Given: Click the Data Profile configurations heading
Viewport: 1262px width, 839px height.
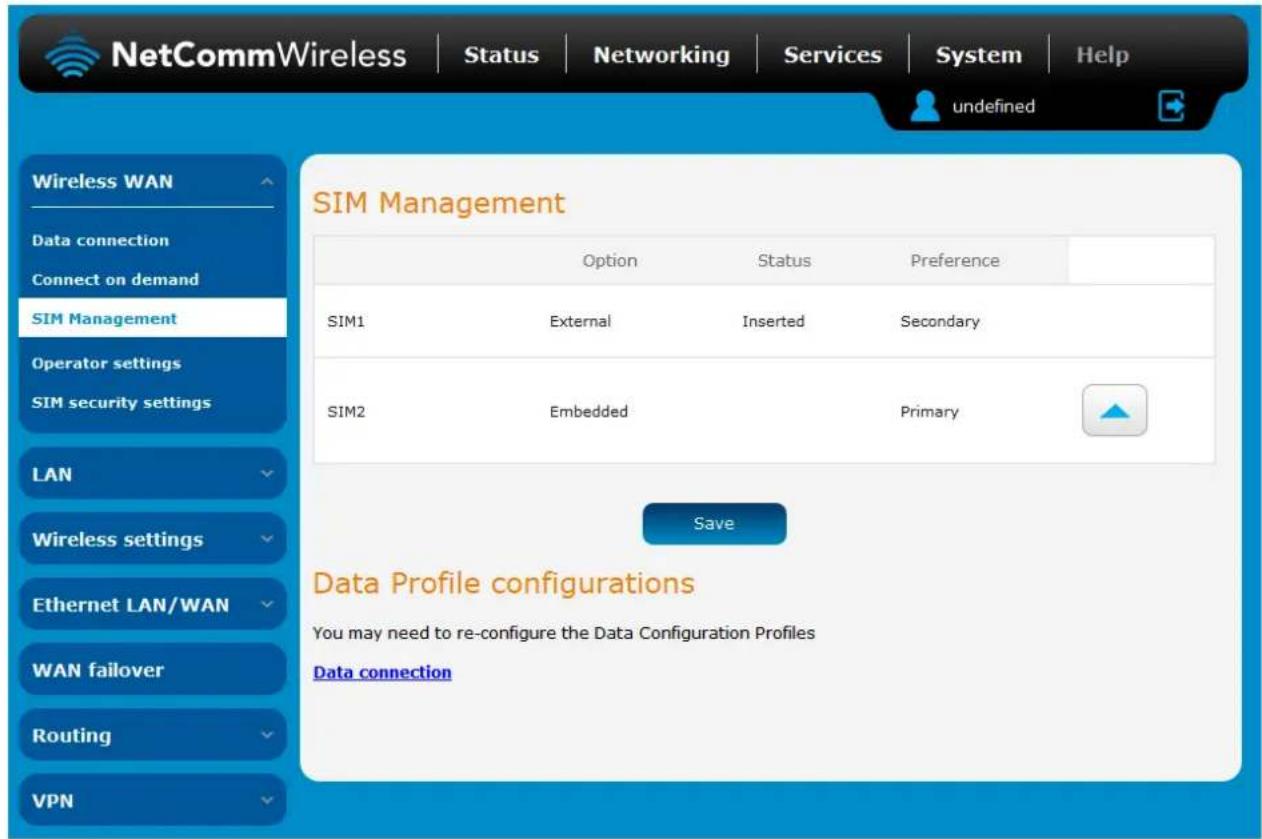Looking at the screenshot, I should 503,583.
